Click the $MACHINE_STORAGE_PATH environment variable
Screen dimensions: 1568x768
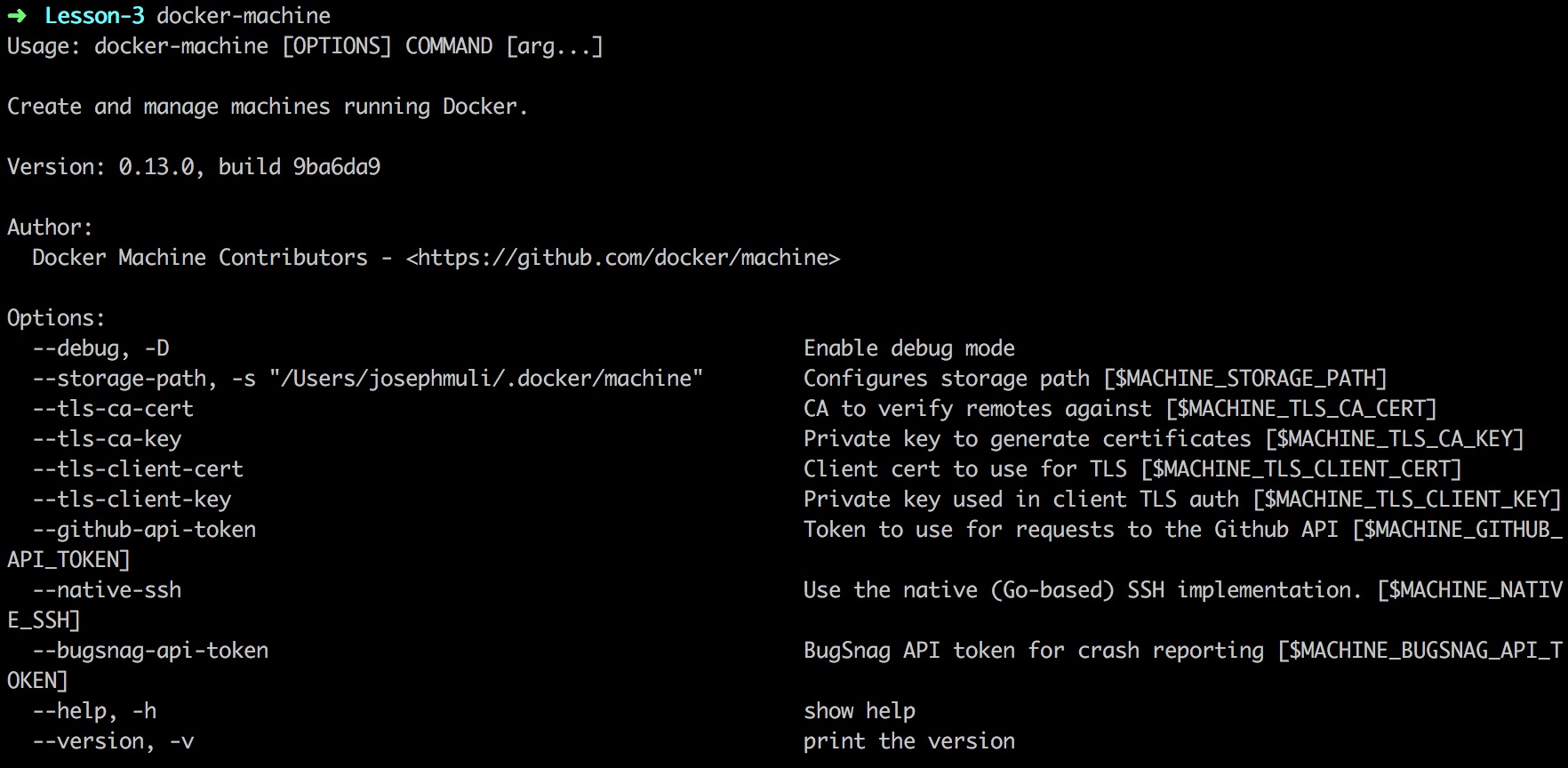(x=1244, y=379)
